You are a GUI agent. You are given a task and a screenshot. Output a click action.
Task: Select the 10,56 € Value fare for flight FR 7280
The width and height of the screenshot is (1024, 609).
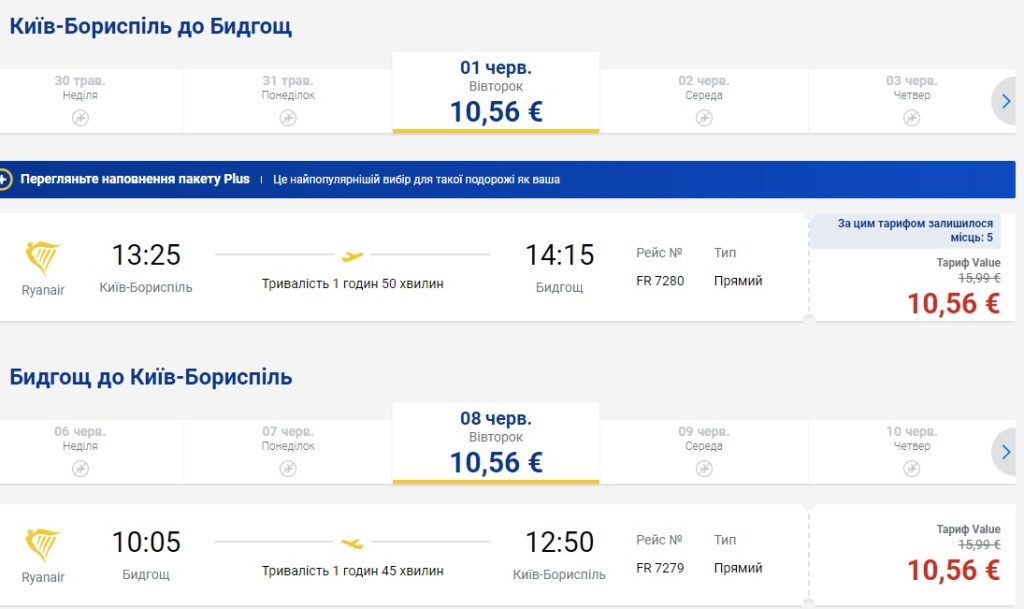(953, 304)
